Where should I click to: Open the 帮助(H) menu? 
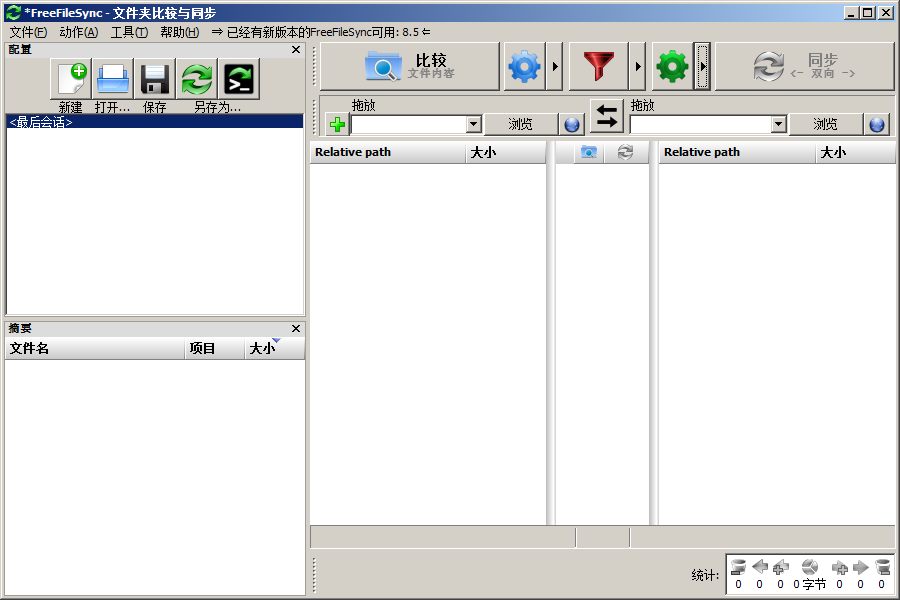pyautogui.click(x=180, y=32)
